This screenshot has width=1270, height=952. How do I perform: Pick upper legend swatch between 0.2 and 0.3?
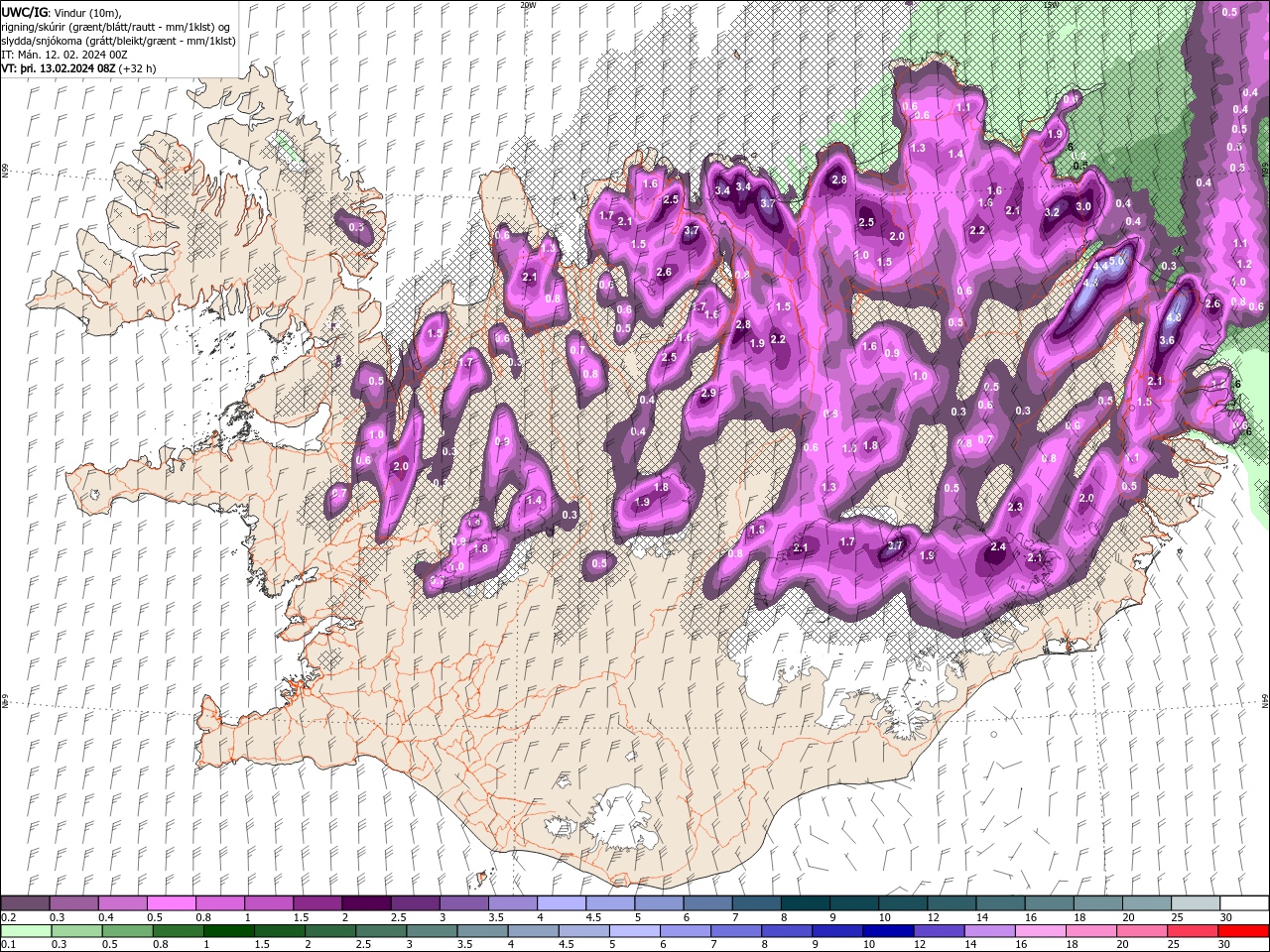pos(25,903)
